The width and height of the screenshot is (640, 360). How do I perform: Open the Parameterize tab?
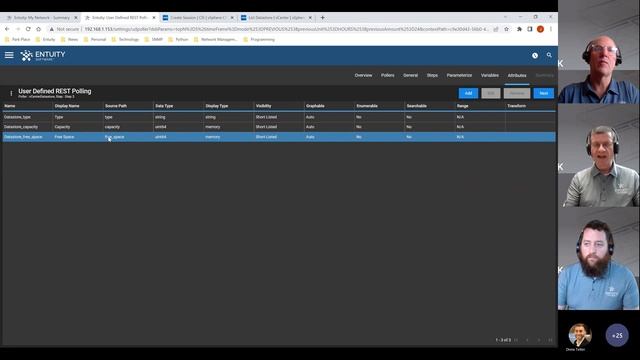pos(459,76)
